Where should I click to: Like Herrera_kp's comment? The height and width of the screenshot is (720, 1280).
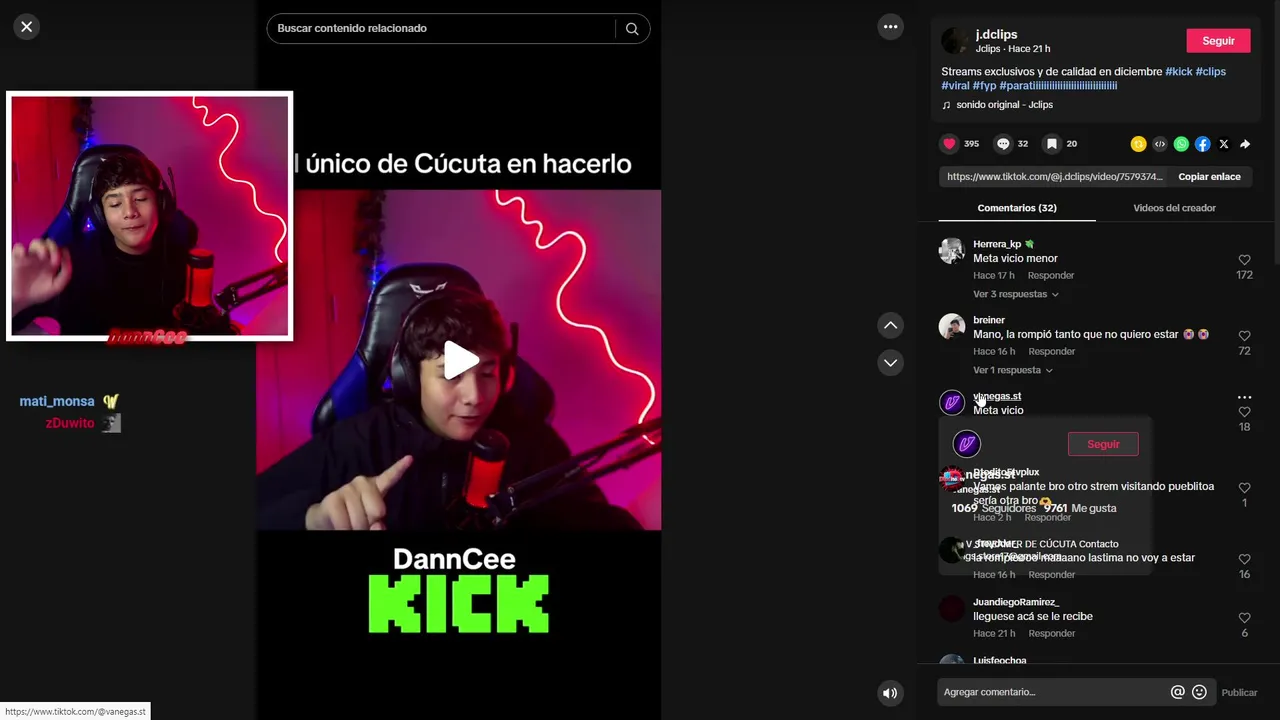(1244, 260)
